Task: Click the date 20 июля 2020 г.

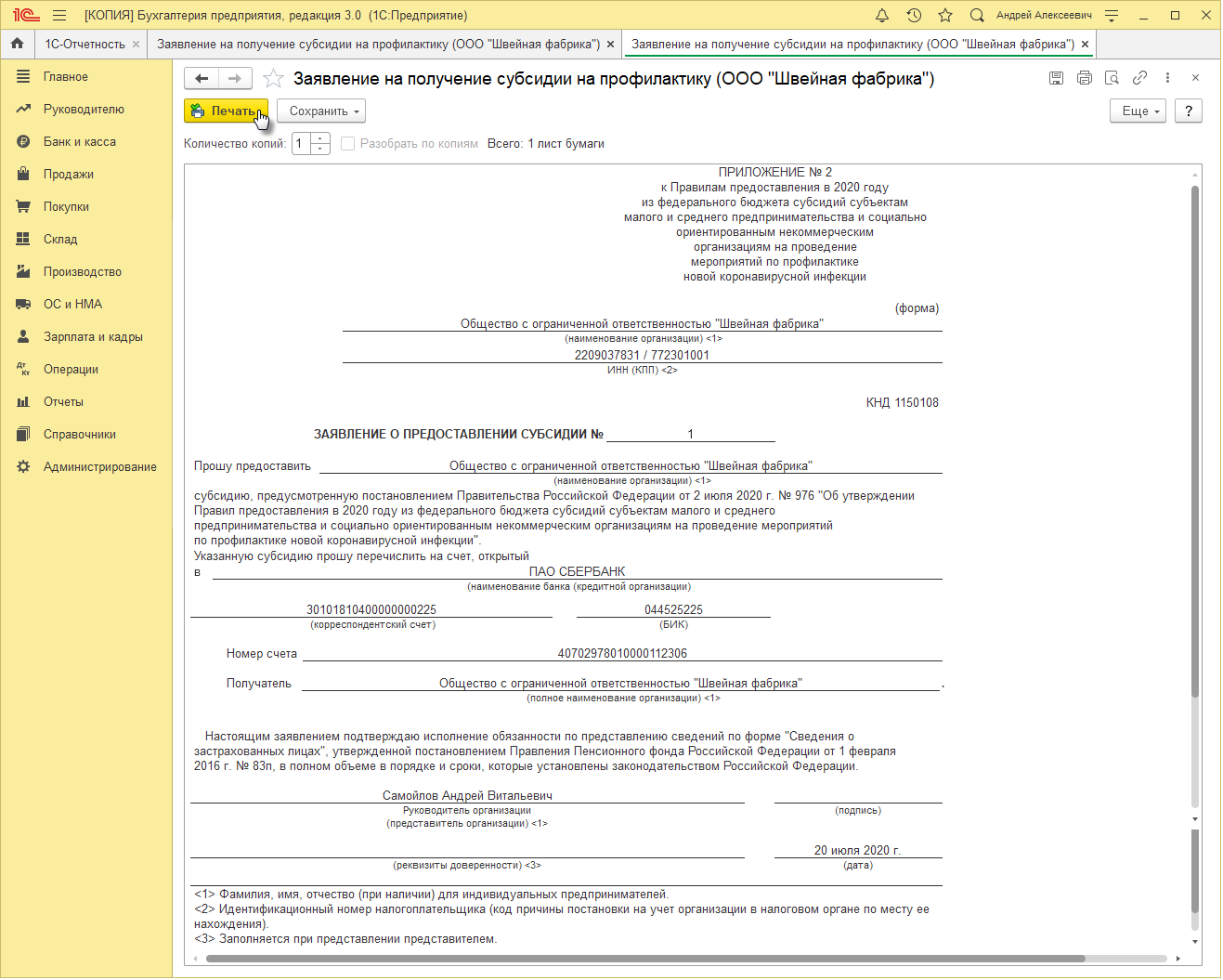Action: click(857, 850)
